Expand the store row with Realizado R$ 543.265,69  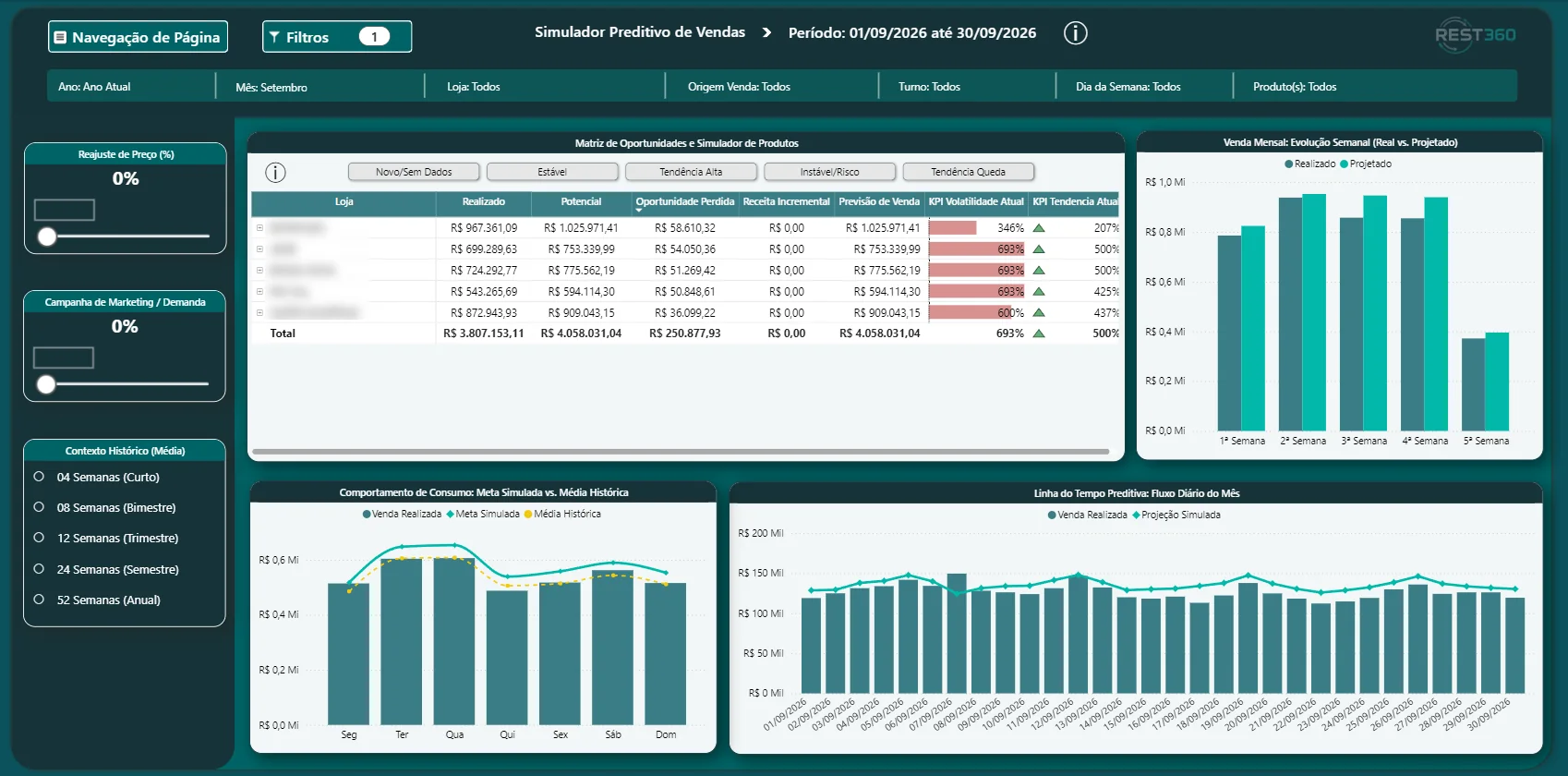pos(259,291)
